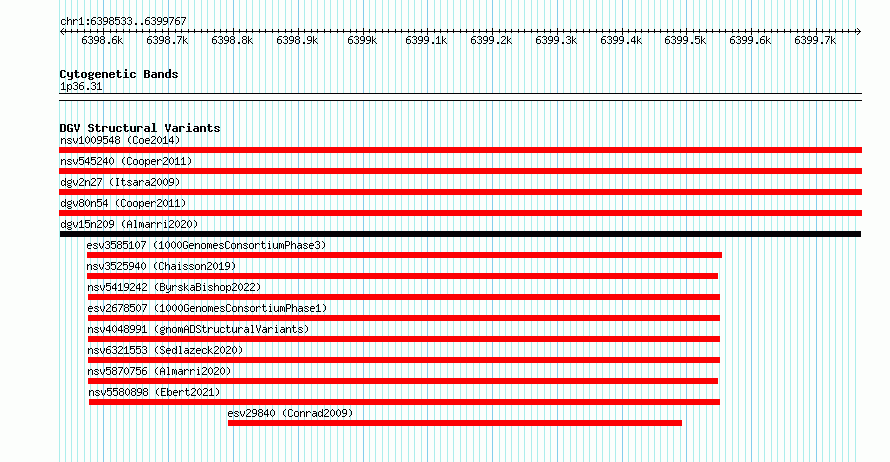
Task: Click the nsv5870756 (Almarri2020) red bar
Action: pos(403,381)
